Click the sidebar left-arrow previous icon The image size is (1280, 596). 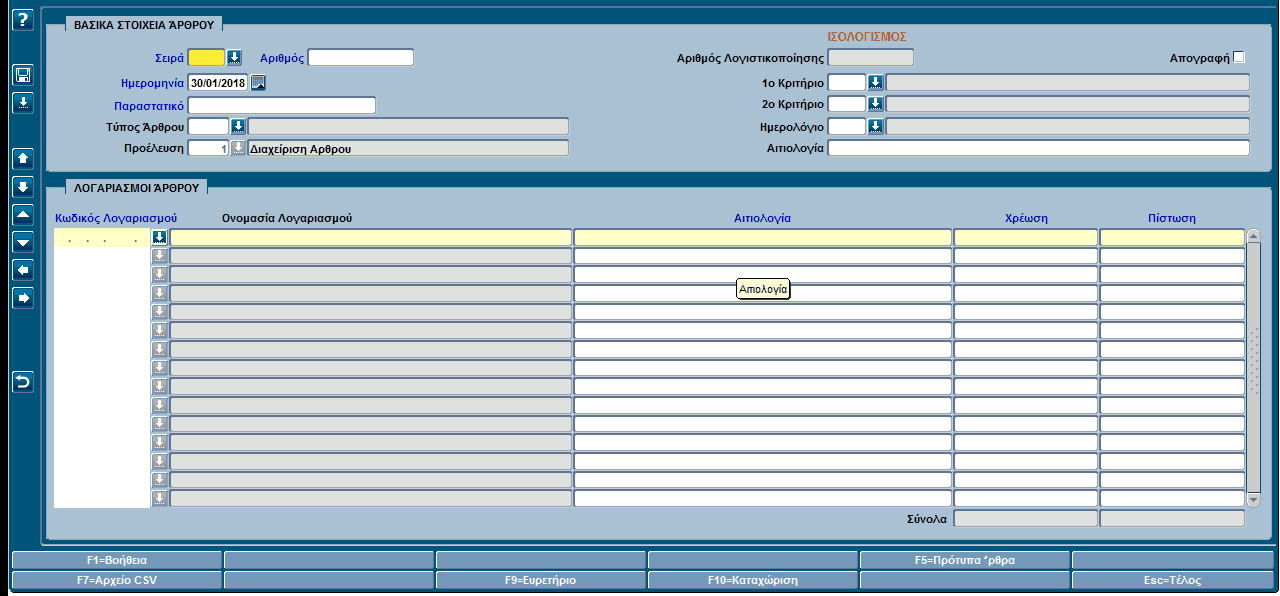point(23,270)
